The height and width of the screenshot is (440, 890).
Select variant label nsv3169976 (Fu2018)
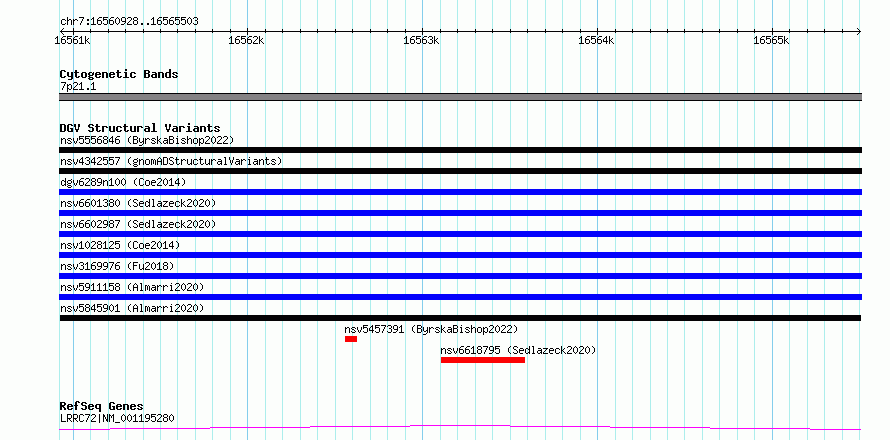point(117,266)
